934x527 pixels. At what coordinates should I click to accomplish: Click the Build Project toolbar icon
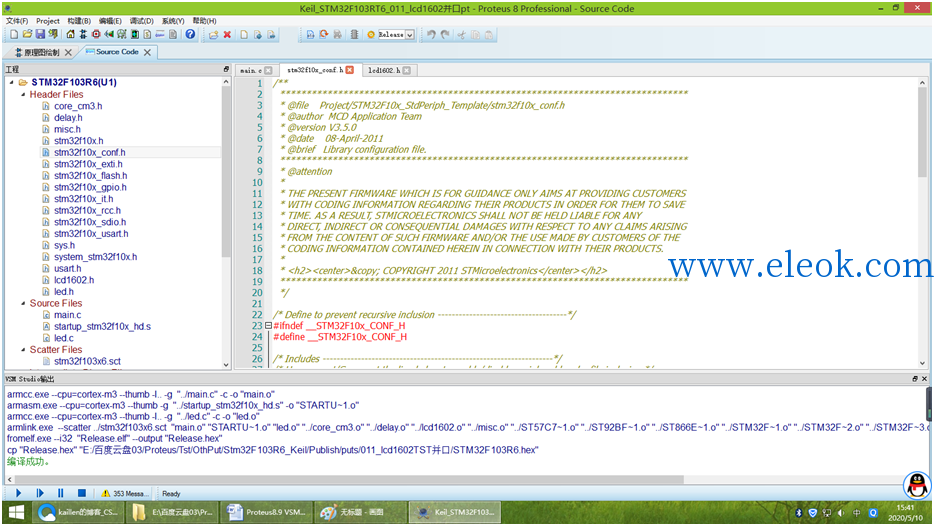310,35
